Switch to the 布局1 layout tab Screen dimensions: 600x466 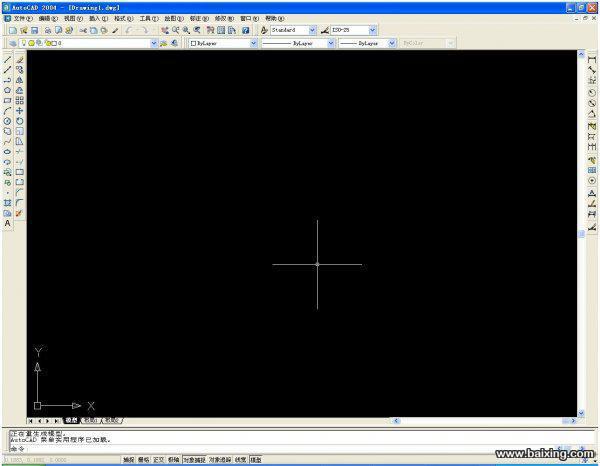(90, 421)
